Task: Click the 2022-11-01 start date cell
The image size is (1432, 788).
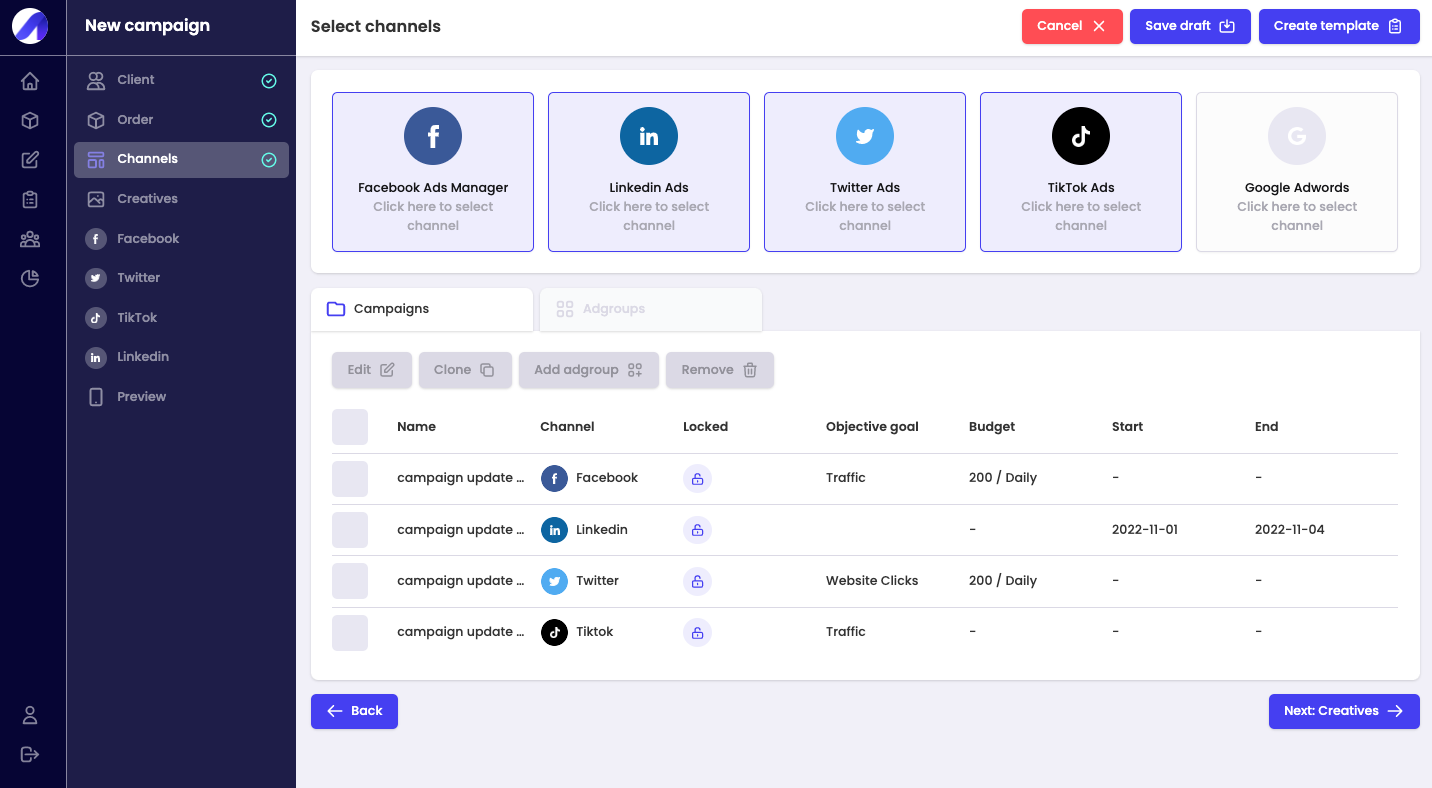Action: [1145, 530]
